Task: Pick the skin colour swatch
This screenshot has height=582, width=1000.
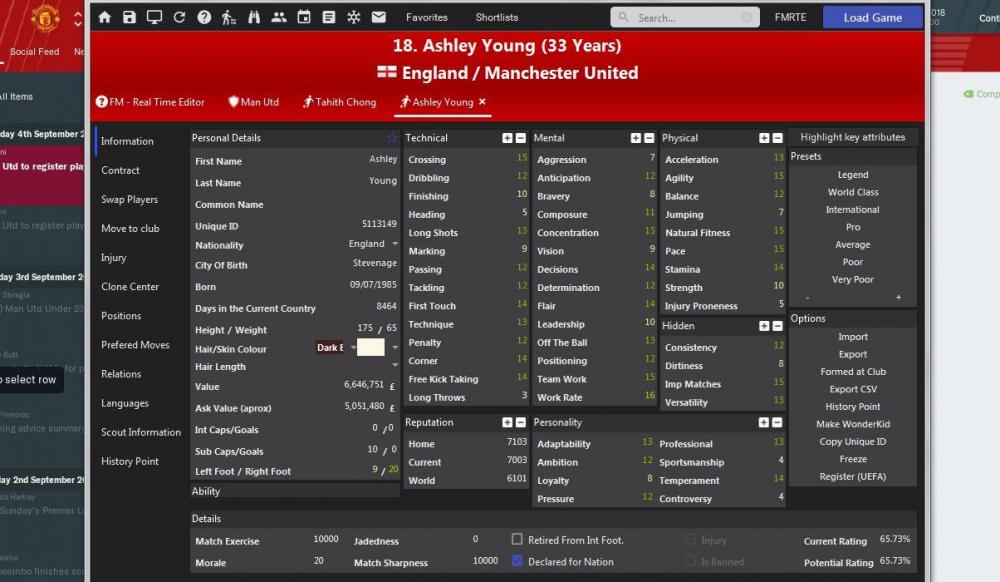Action: coord(371,347)
